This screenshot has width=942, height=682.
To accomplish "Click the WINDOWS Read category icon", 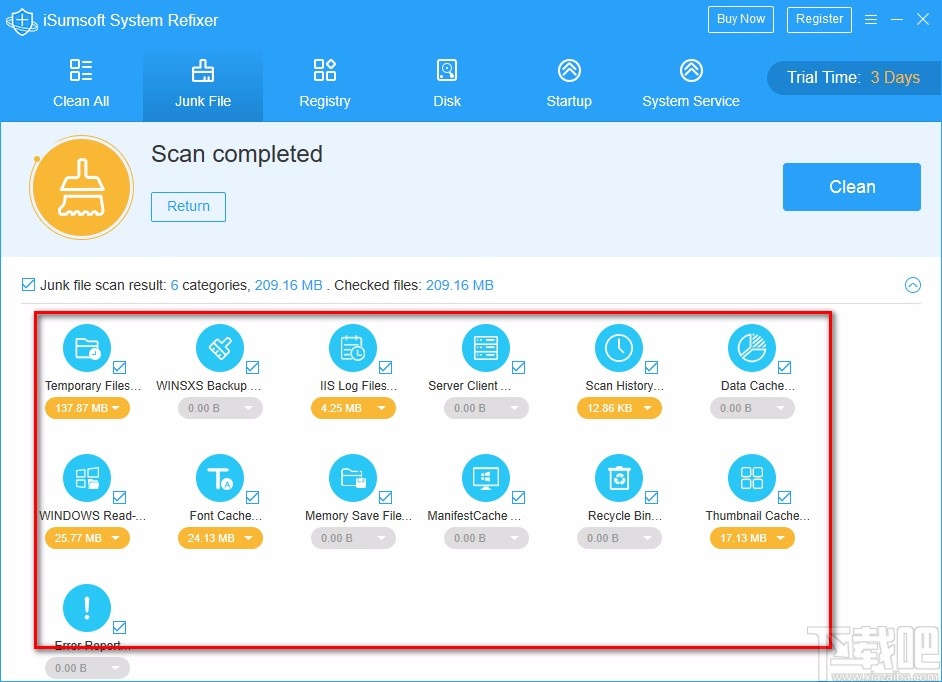I will tap(87, 478).
